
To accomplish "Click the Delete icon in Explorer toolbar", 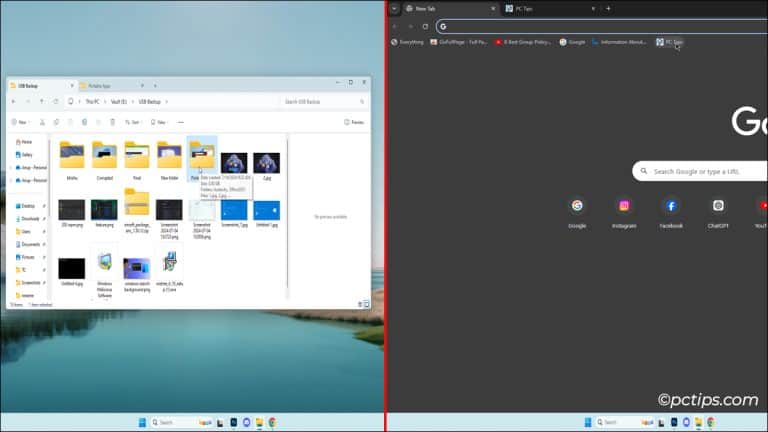I will pos(112,122).
